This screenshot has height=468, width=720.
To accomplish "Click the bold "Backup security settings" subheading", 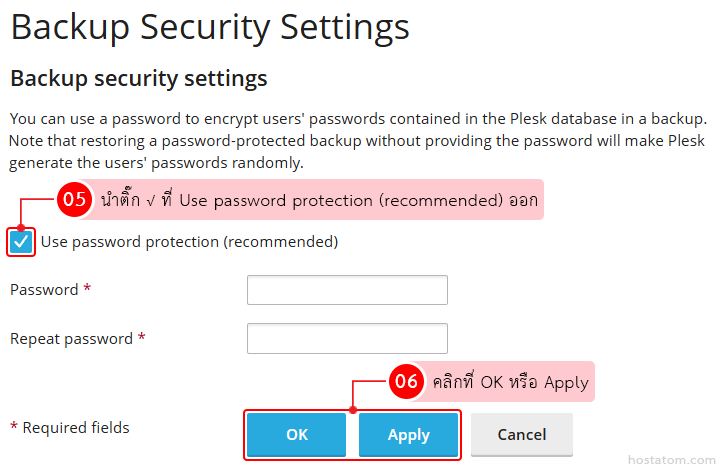I will pyautogui.click(x=138, y=77).
